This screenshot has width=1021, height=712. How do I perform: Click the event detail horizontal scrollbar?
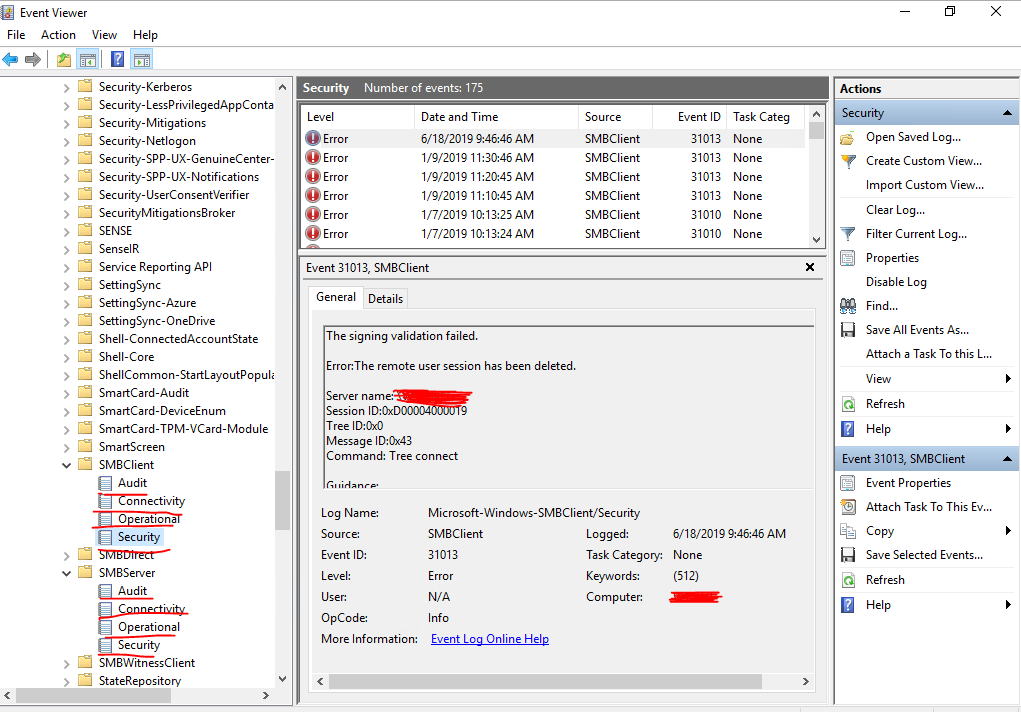click(545, 681)
